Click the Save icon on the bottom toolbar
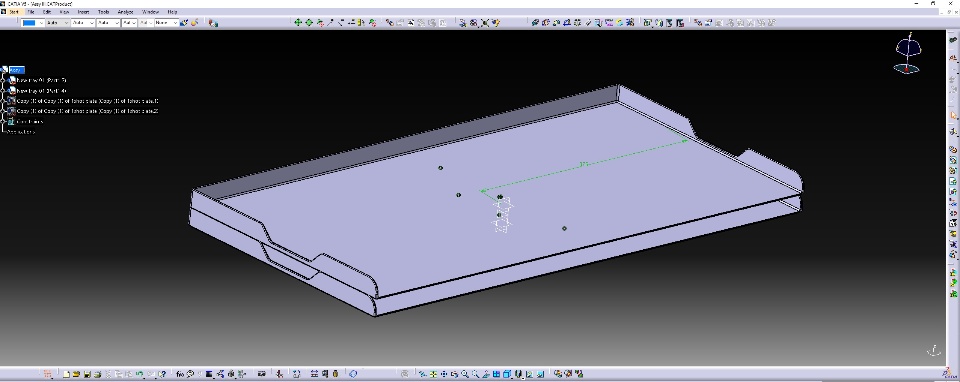 (87, 374)
